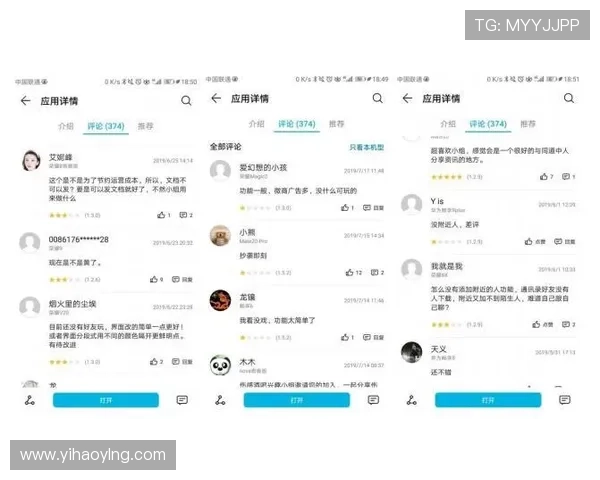Like the review by 艾妮峰
600x480 pixels.
click(x=164, y=215)
